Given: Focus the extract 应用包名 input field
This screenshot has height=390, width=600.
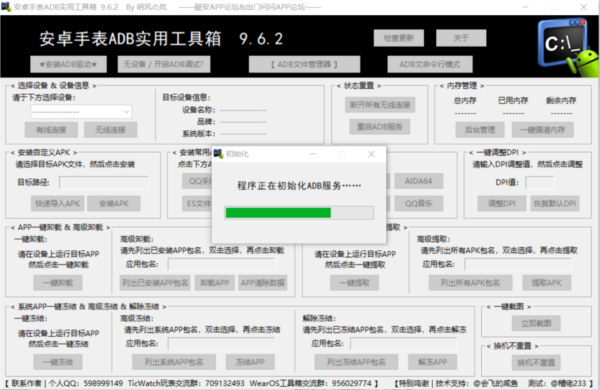Looking at the screenshot, I should [x=518, y=264].
